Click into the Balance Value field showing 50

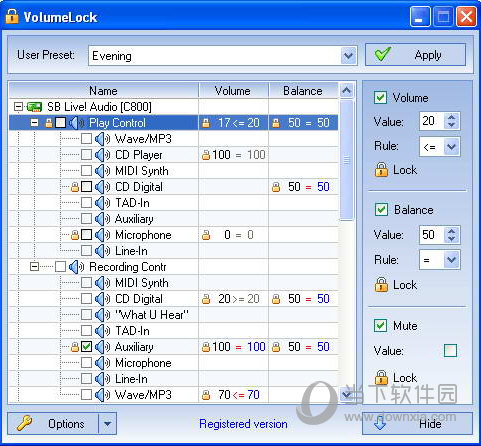pyautogui.click(x=432, y=235)
